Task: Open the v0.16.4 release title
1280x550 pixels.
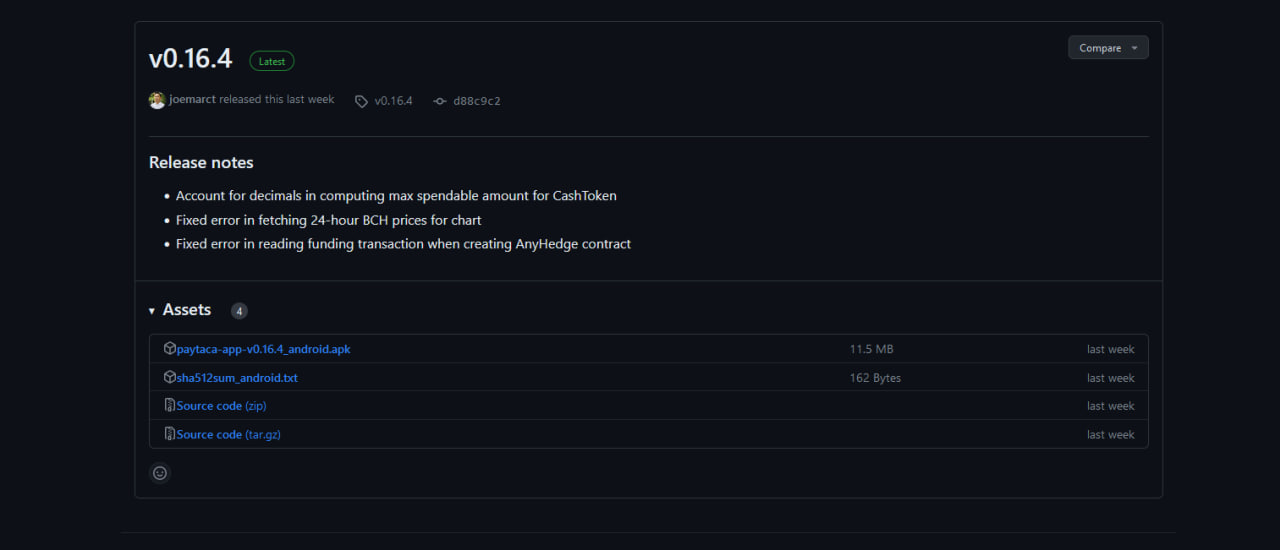Action: (190, 59)
